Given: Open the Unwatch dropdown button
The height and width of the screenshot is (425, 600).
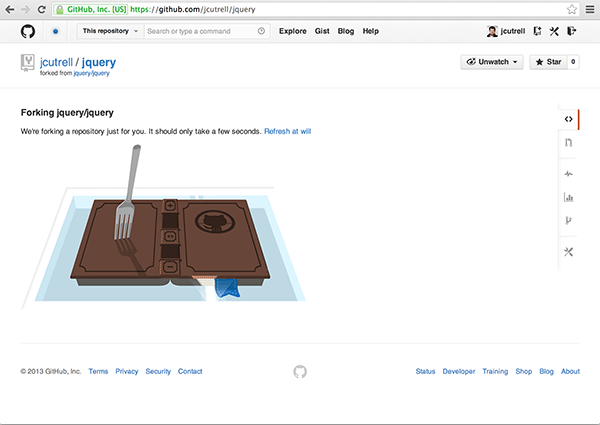Looking at the screenshot, I should pyautogui.click(x=492, y=62).
